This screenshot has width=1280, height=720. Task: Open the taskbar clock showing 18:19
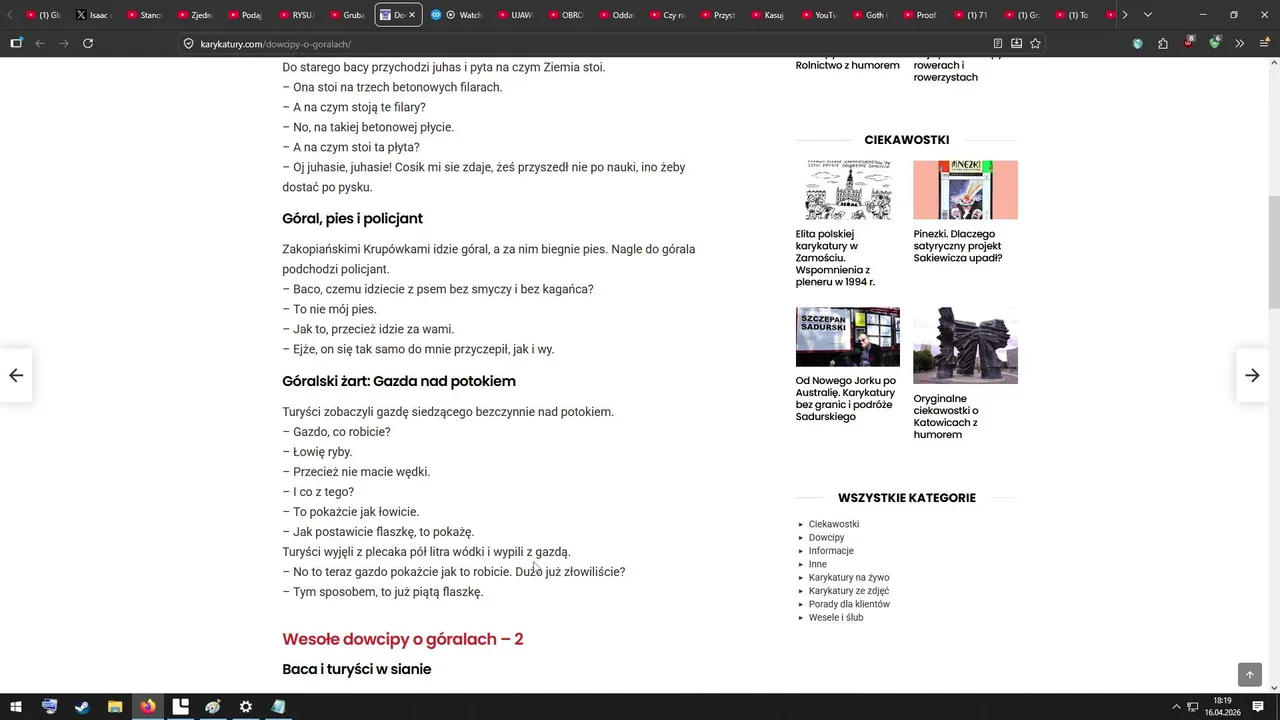(1222, 707)
